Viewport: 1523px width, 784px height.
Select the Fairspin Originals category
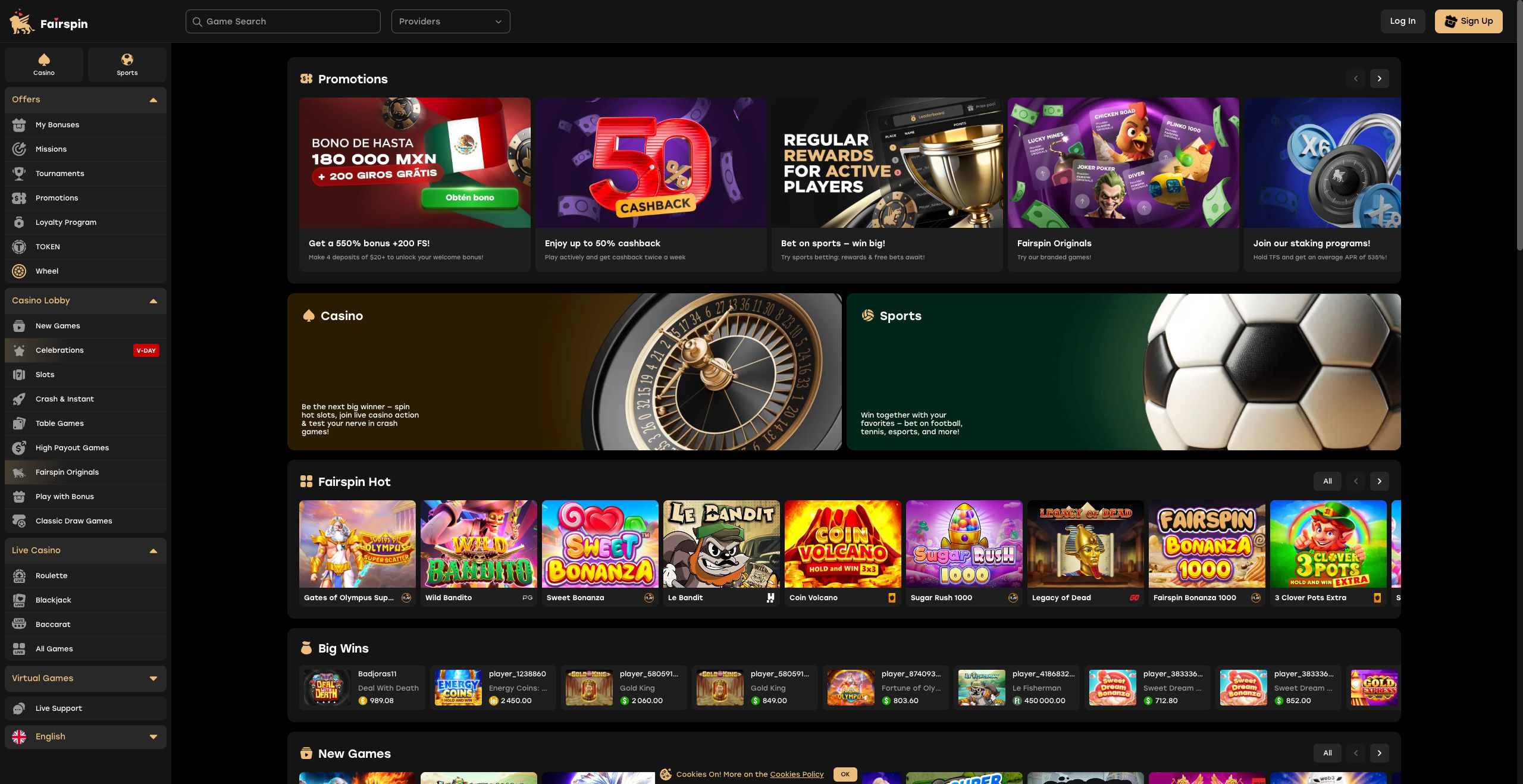67,472
